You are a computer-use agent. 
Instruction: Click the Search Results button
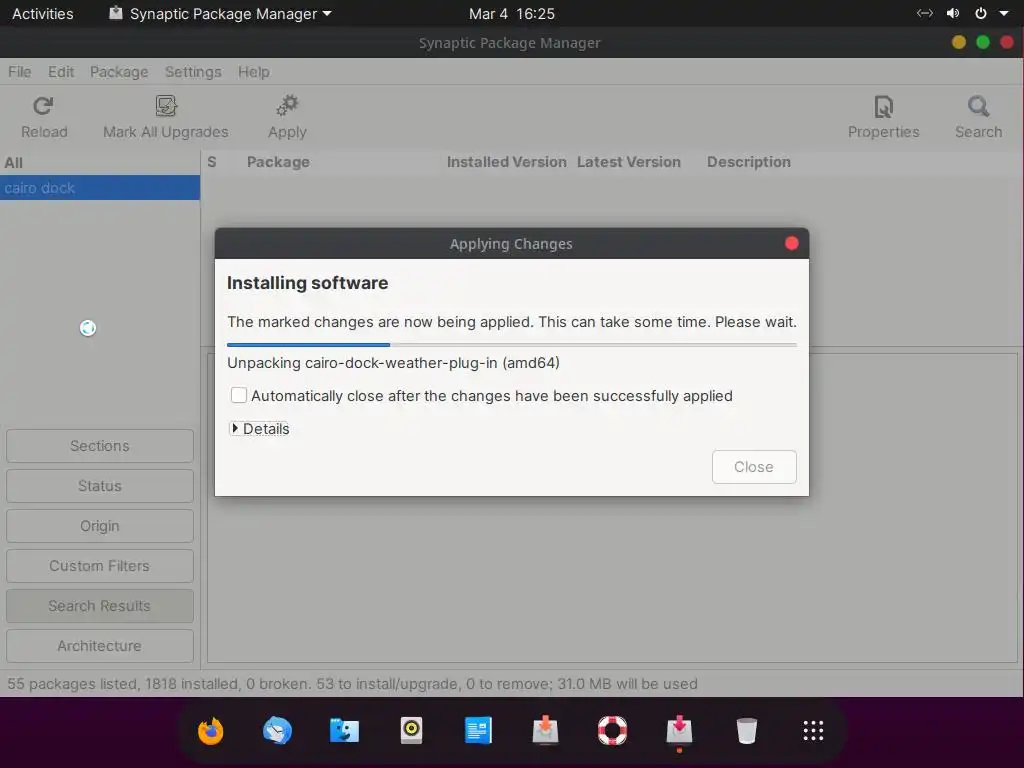coord(100,606)
